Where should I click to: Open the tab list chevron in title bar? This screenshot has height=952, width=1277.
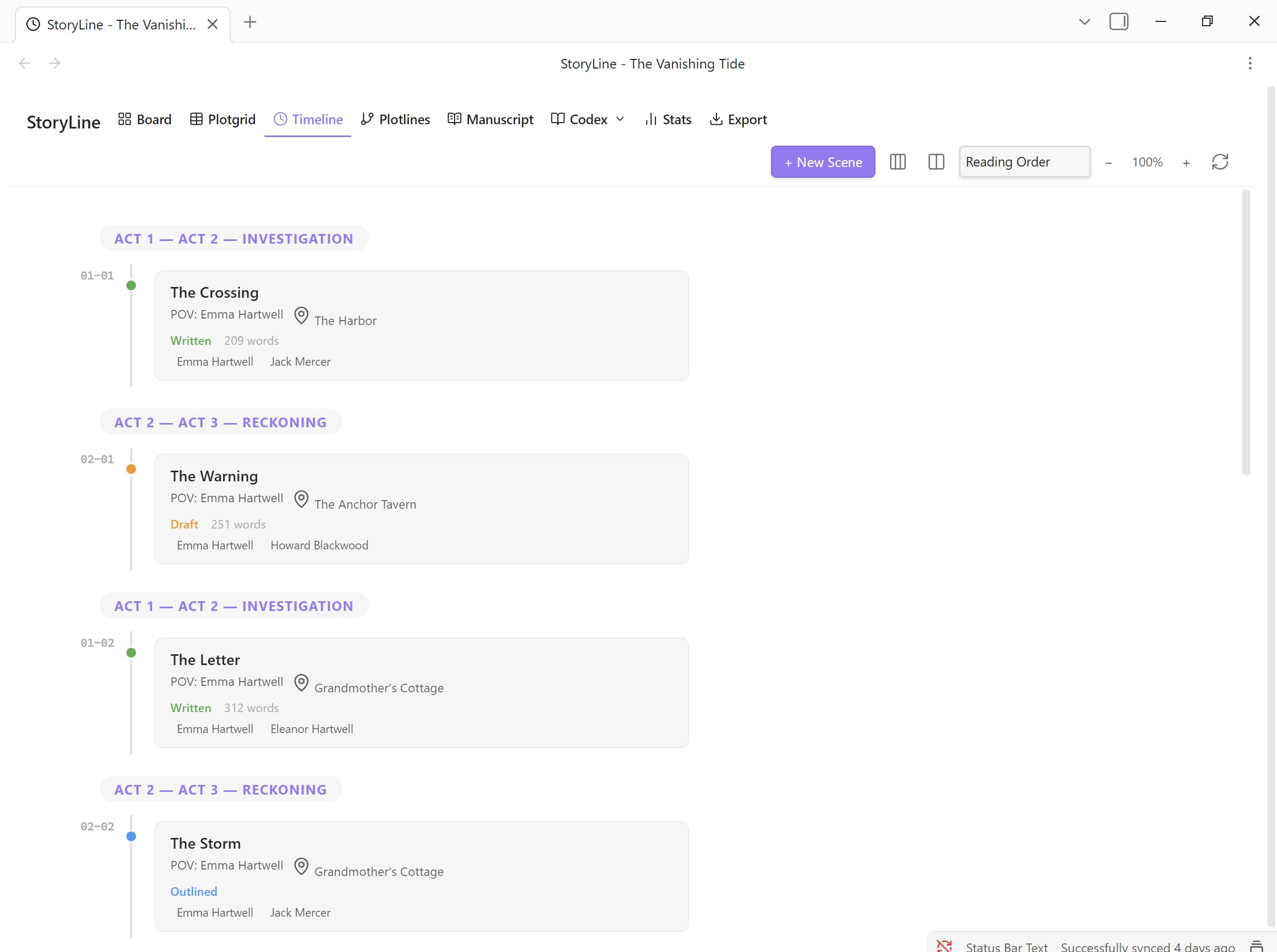pyautogui.click(x=1084, y=22)
